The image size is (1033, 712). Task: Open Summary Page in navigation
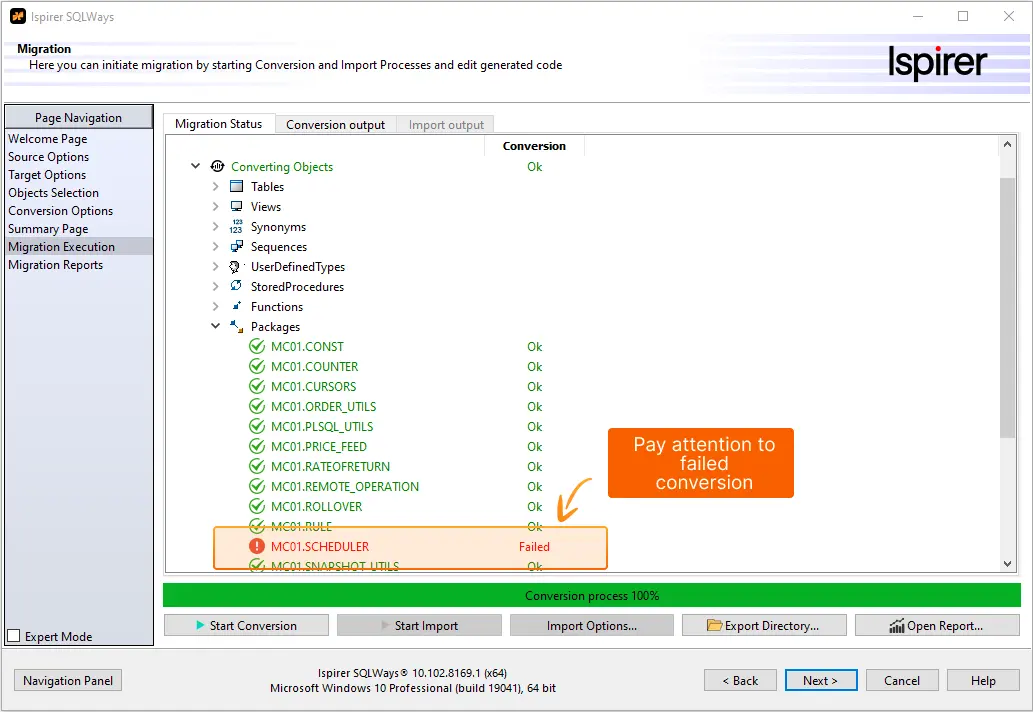[x=48, y=229]
